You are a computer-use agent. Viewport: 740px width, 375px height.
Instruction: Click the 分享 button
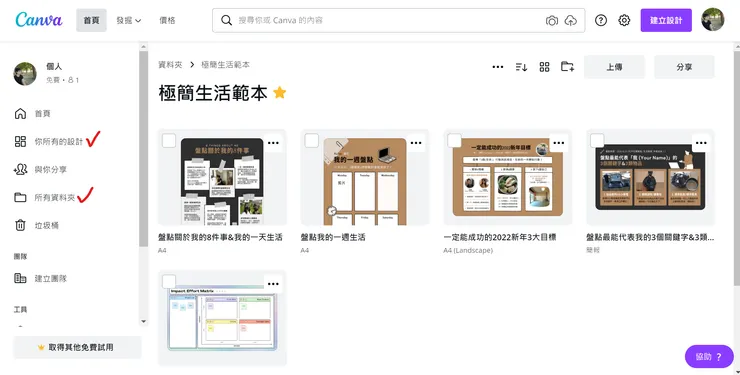(x=684, y=67)
